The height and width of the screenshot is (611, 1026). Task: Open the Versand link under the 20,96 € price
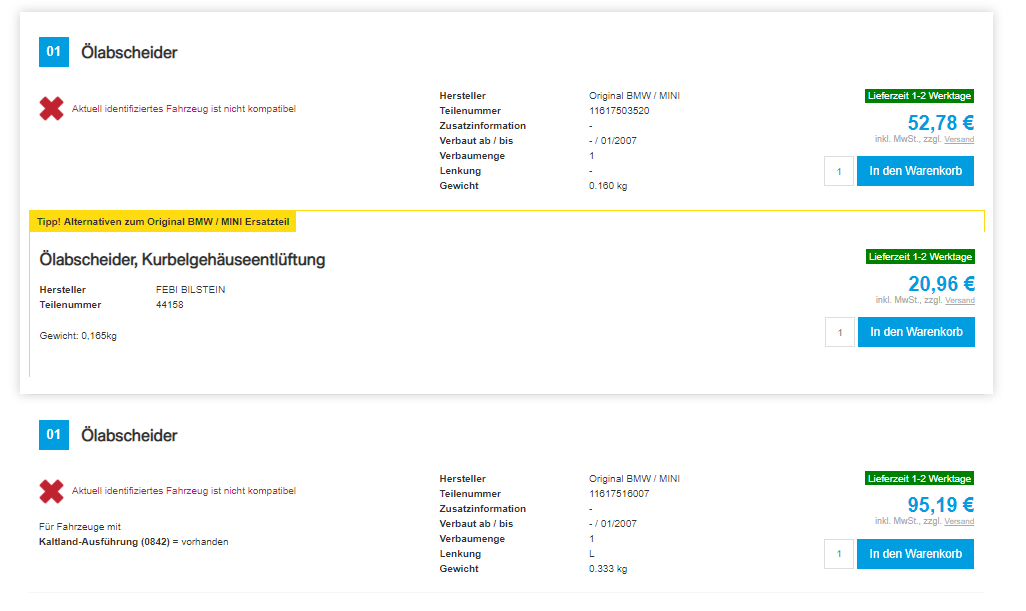tap(959, 301)
